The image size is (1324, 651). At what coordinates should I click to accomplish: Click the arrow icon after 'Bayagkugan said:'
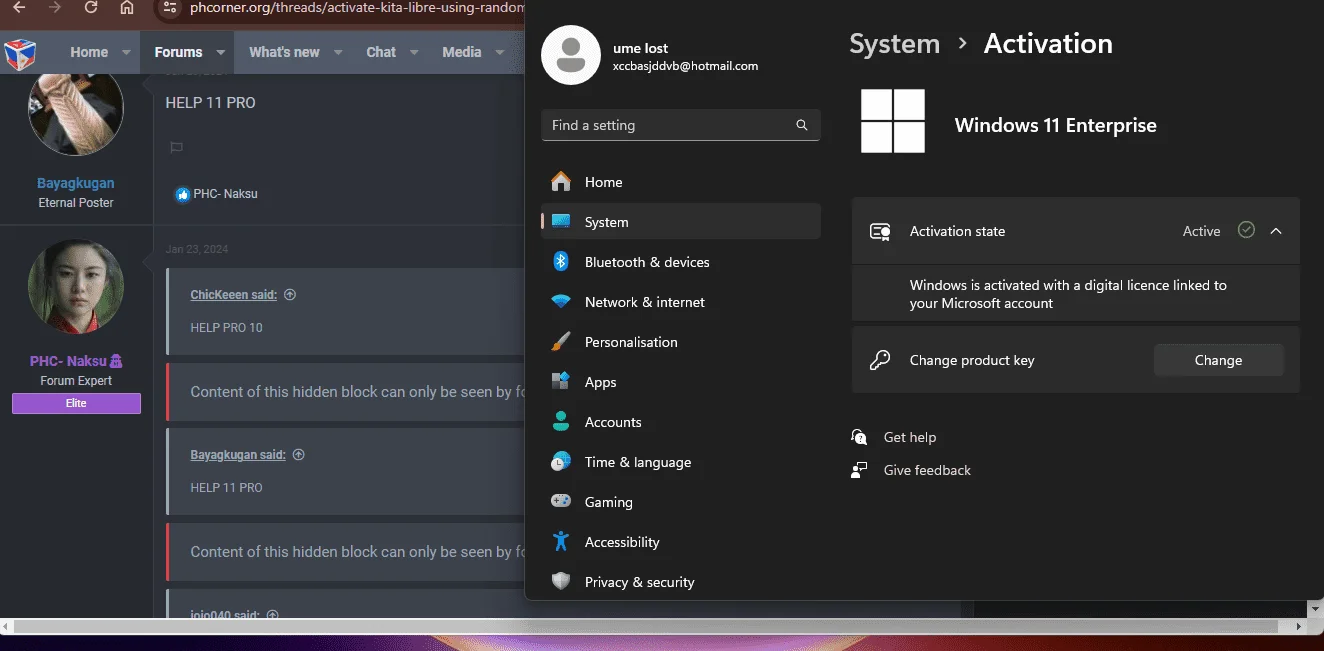[x=298, y=455]
